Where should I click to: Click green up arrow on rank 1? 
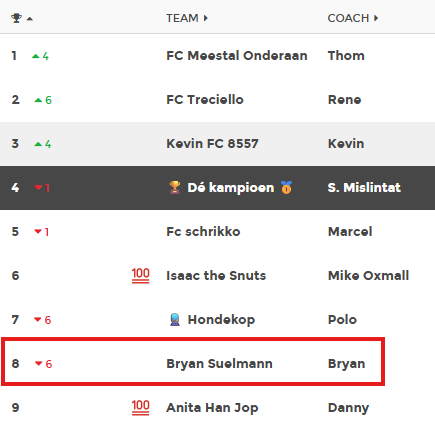click(x=35, y=56)
